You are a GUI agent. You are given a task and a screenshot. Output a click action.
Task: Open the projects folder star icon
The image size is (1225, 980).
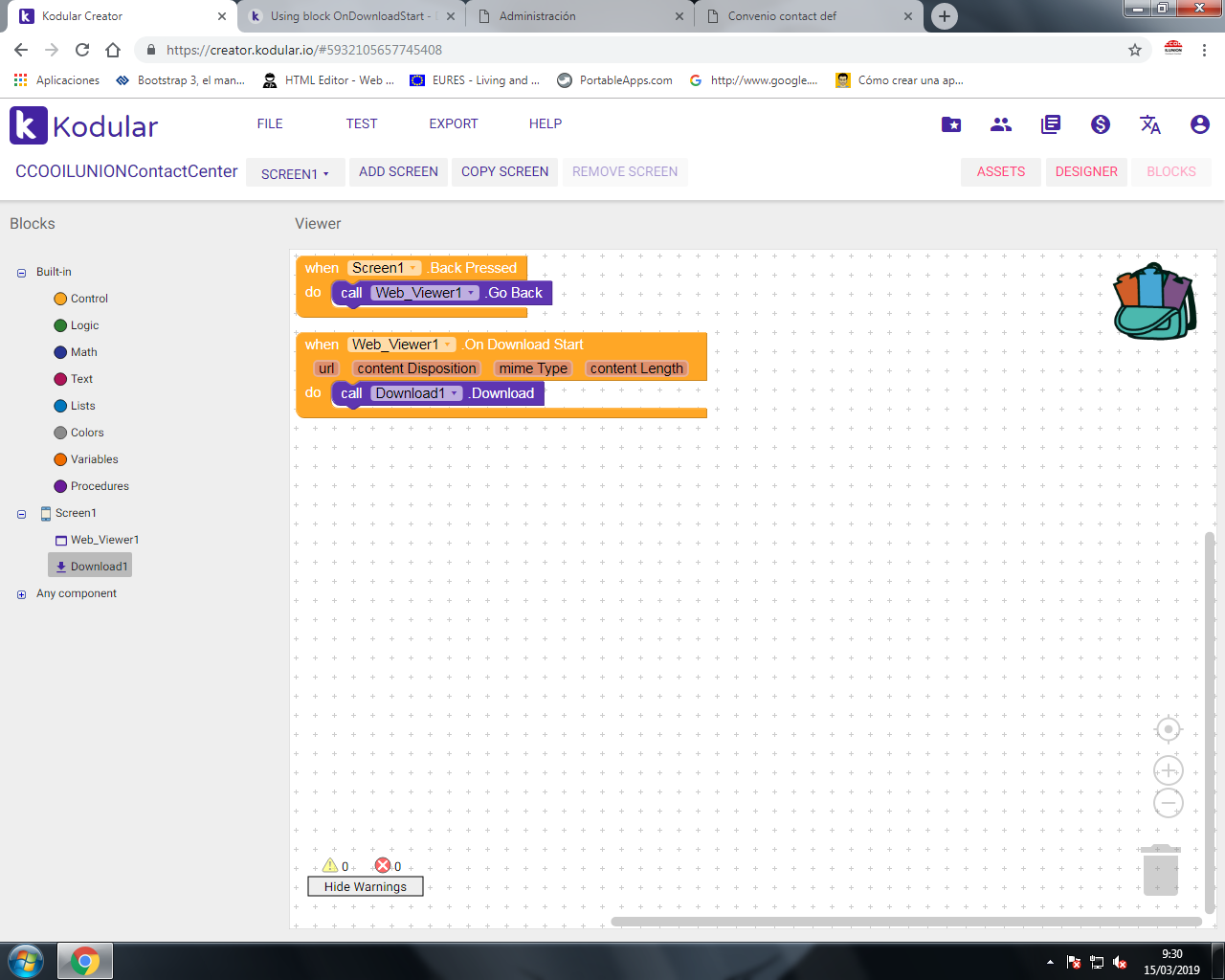click(950, 124)
